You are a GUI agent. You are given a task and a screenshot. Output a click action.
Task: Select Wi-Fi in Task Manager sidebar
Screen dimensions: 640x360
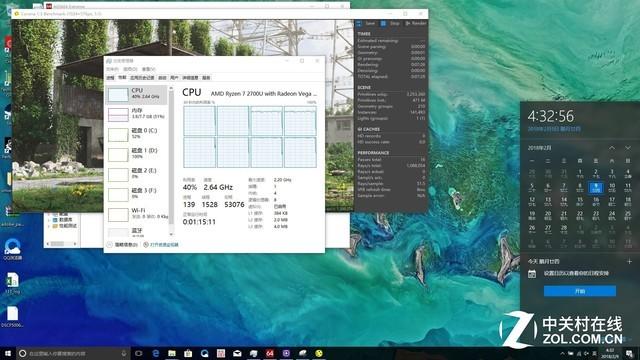[136, 214]
